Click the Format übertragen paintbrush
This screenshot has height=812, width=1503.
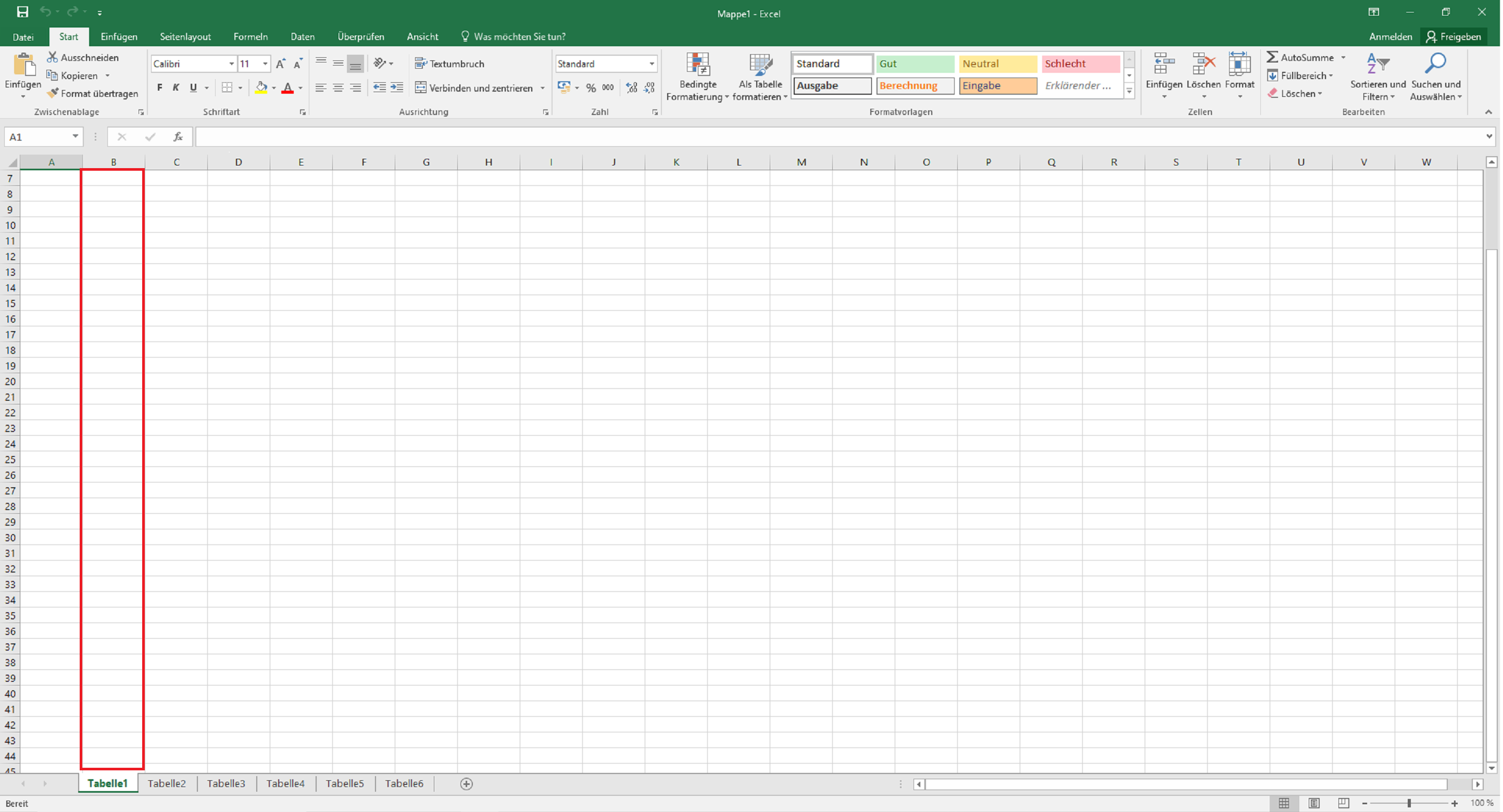point(93,93)
